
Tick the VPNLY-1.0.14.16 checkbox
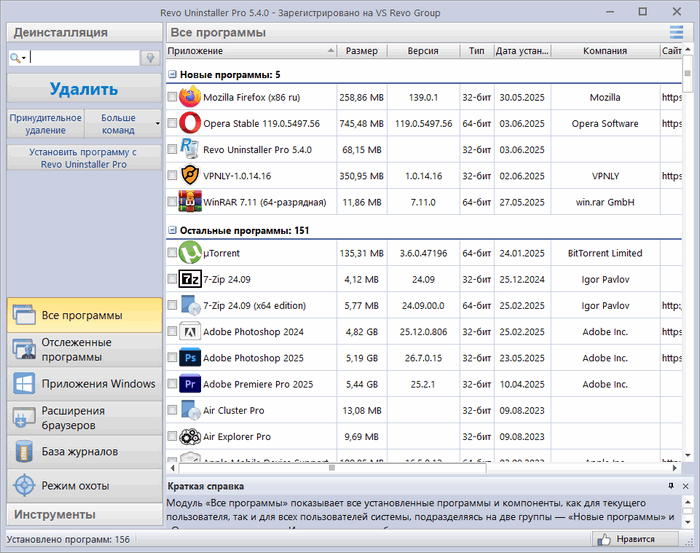pos(172,175)
